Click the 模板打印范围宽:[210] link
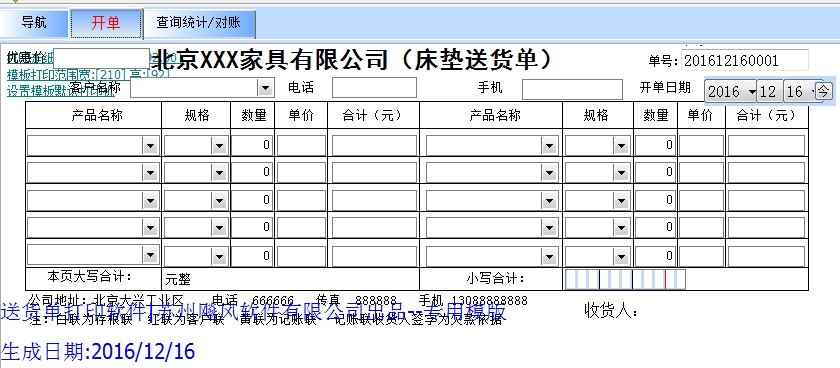Image resolution: width=840 pixels, height=368 pixels. [66, 74]
